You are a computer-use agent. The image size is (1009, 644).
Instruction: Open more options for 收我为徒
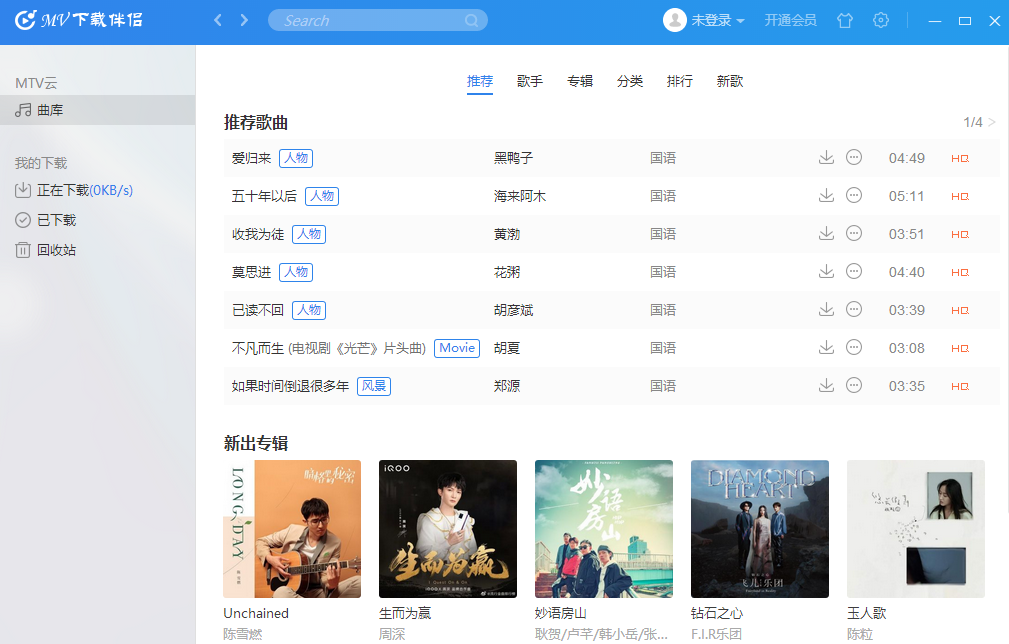pos(854,234)
